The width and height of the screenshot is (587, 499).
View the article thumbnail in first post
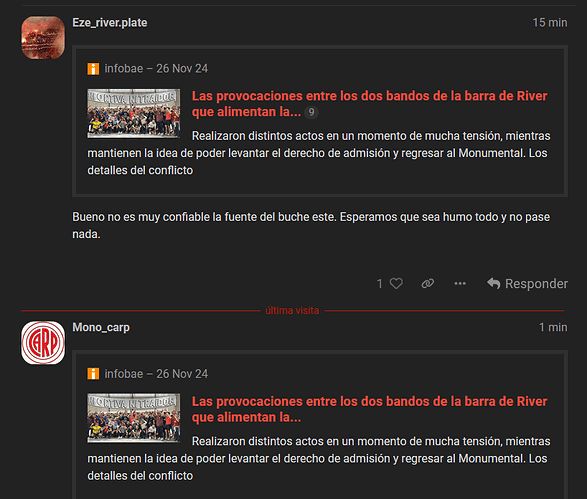pyautogui.click(x=134, y=113)
